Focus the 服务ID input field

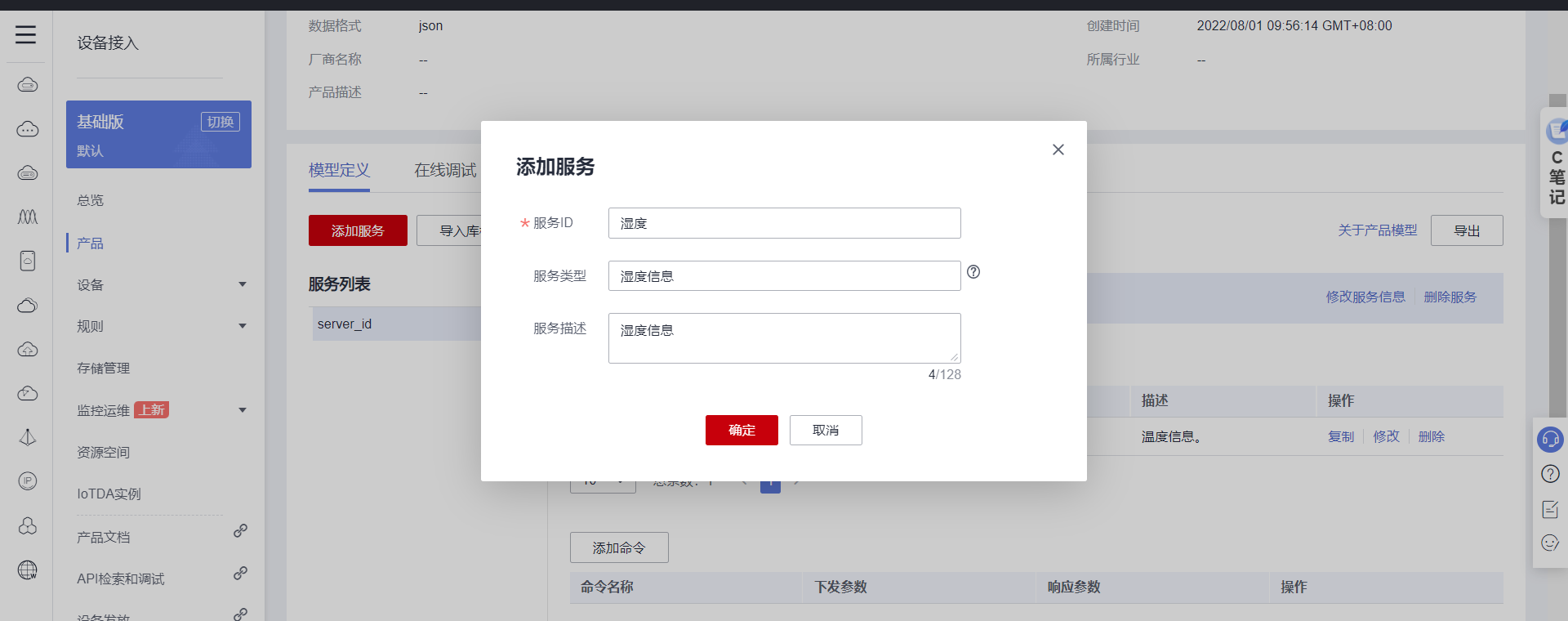tap(785, 223)
